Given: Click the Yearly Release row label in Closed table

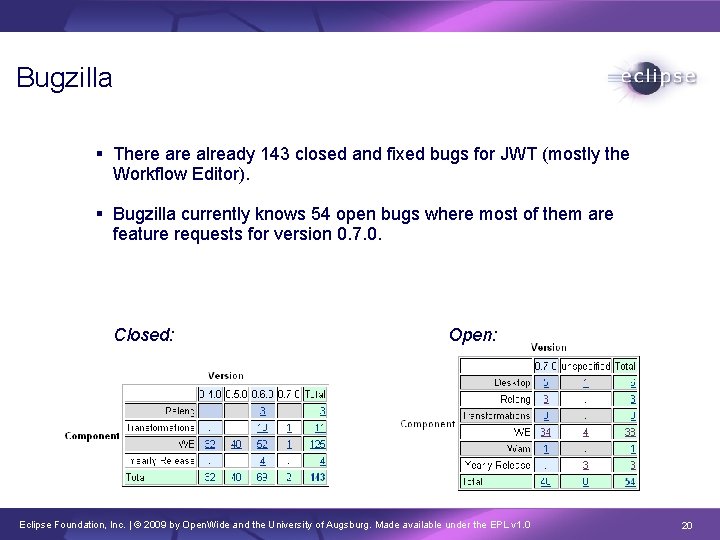Looking at the screenshot, I should (161, 461).
